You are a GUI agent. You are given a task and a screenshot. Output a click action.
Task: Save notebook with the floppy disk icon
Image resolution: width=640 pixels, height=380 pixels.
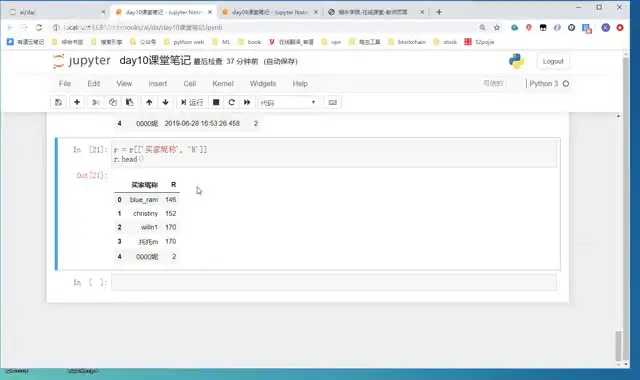[x=58, y=102]
